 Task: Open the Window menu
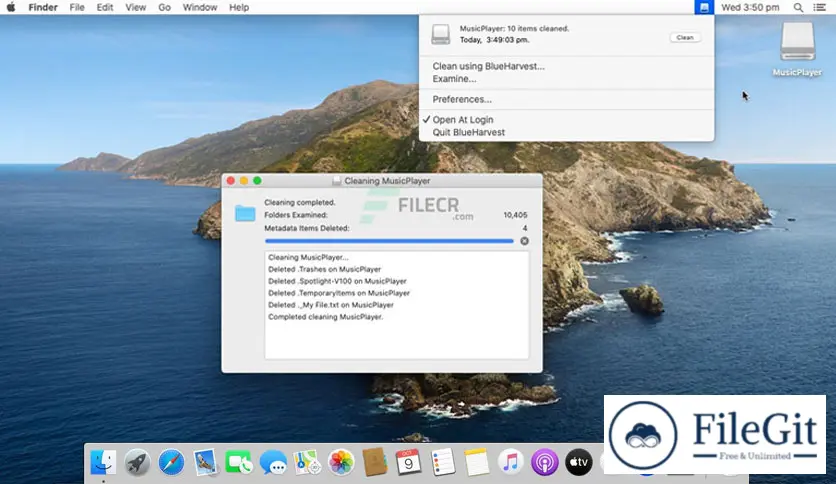(x=200, y=7)
